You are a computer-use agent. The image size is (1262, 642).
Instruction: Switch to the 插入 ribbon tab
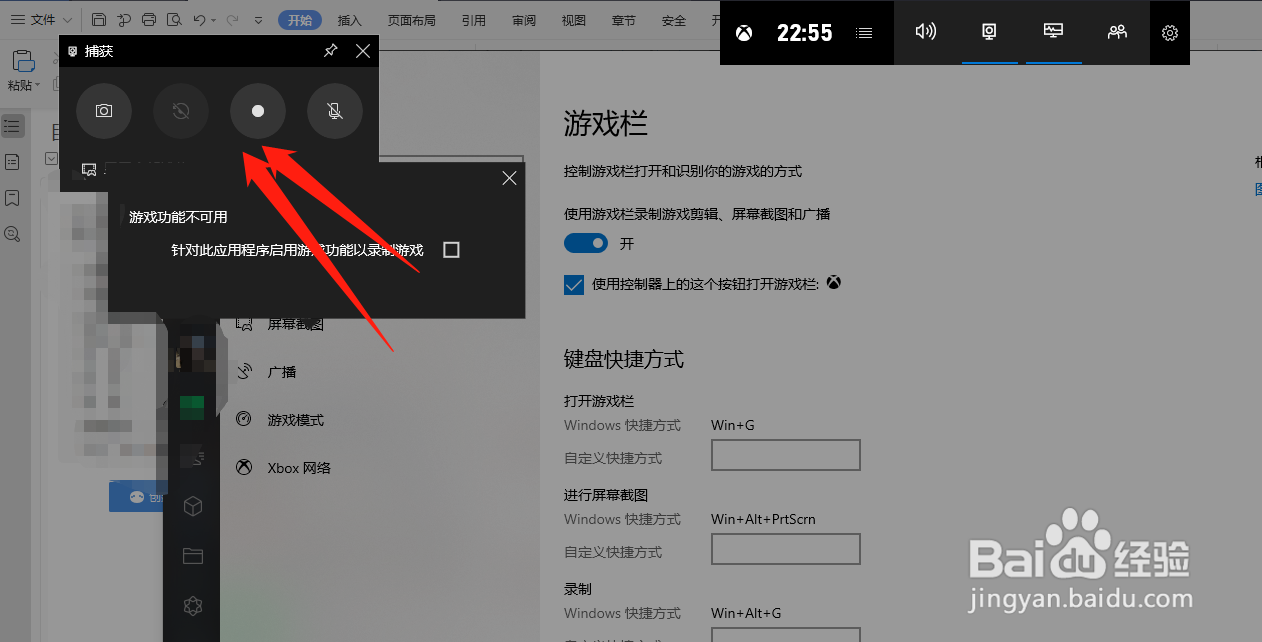[x=350, y=20]
